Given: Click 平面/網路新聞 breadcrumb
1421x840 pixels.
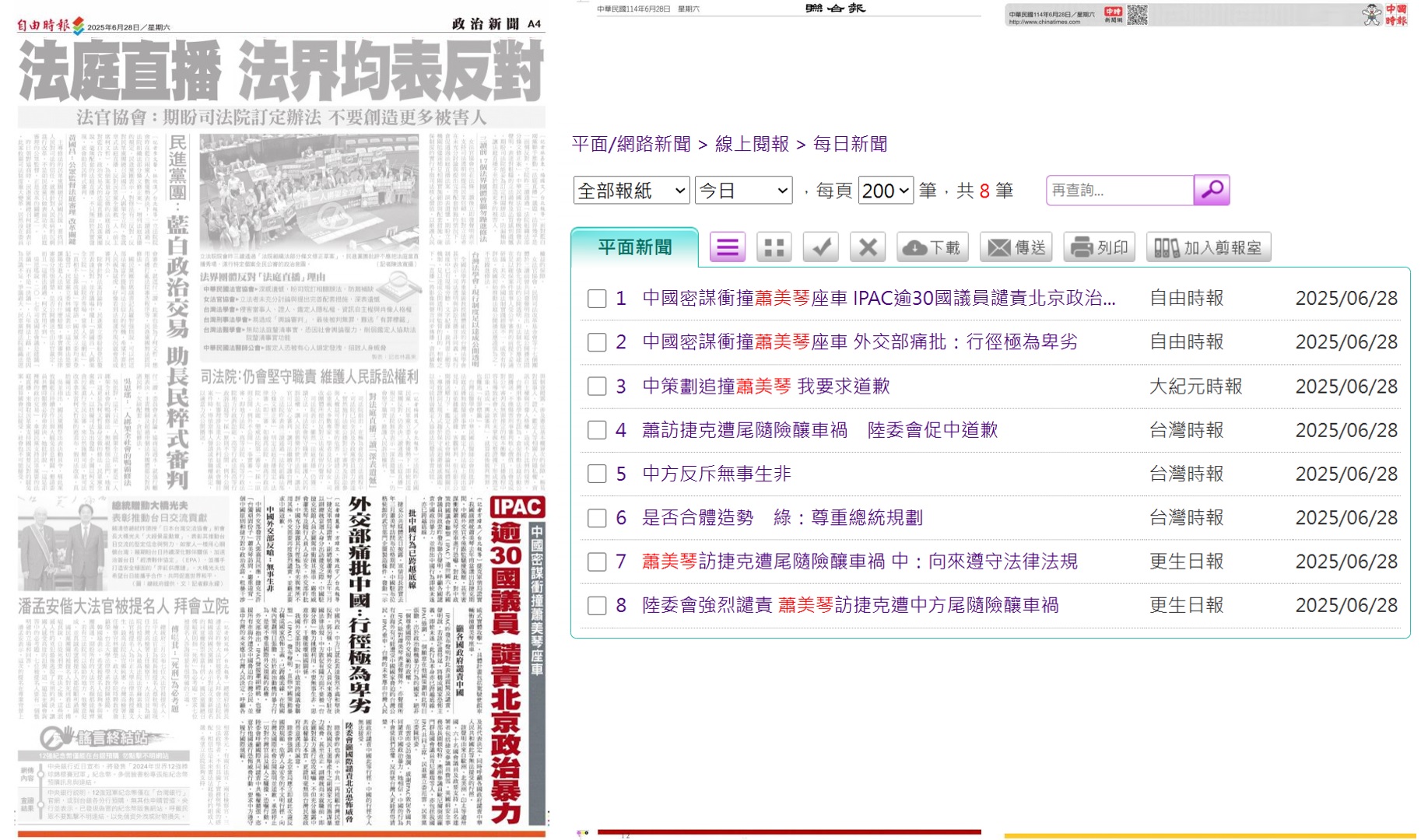Looking at the screenshot, I should (x=631, y=144).
